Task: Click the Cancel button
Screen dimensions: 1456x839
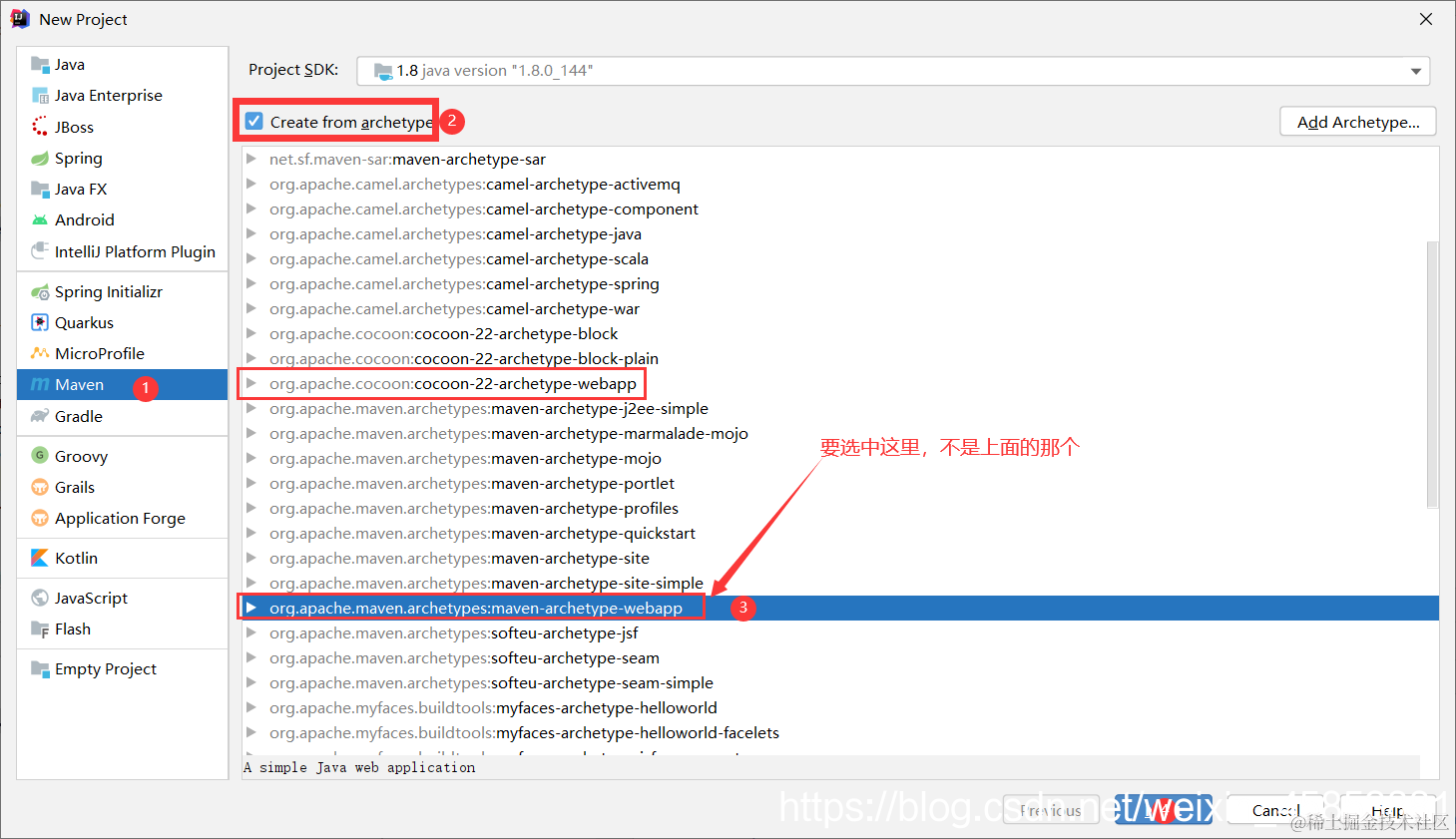Action: click(x=1276, y=810)
